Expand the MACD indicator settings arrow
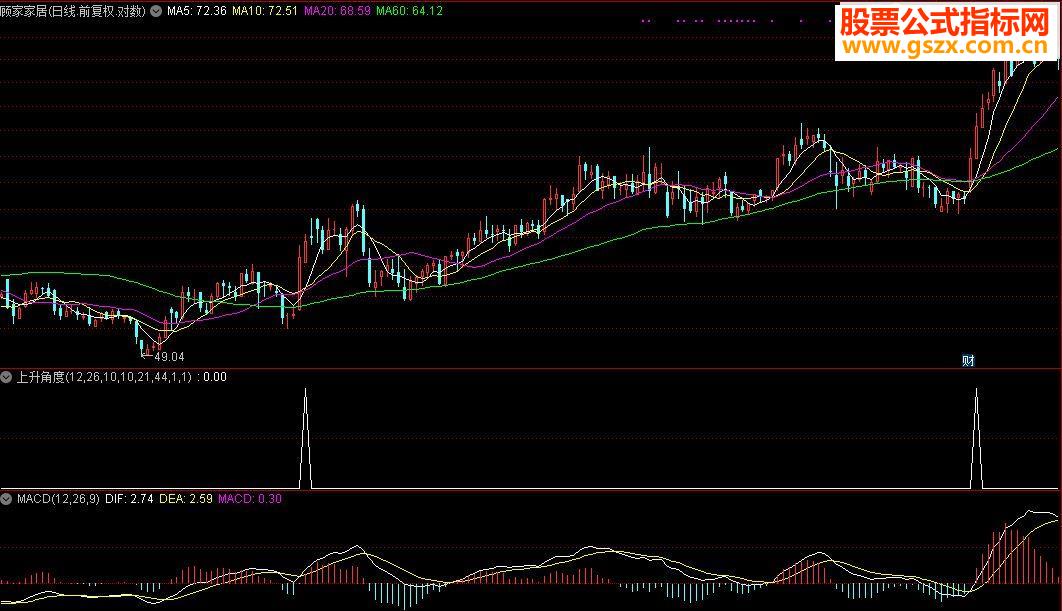The width and height of the screenshot is (1062, 611). (x=6, y=499)
